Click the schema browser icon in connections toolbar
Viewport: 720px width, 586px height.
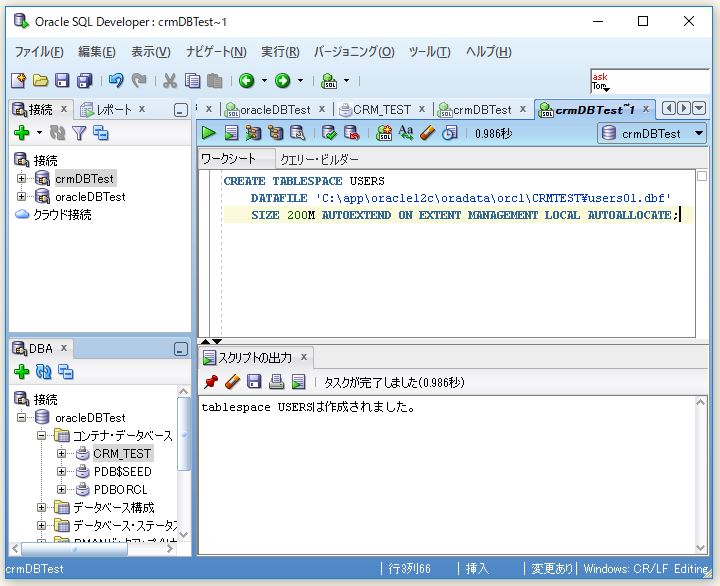(101, 133)
